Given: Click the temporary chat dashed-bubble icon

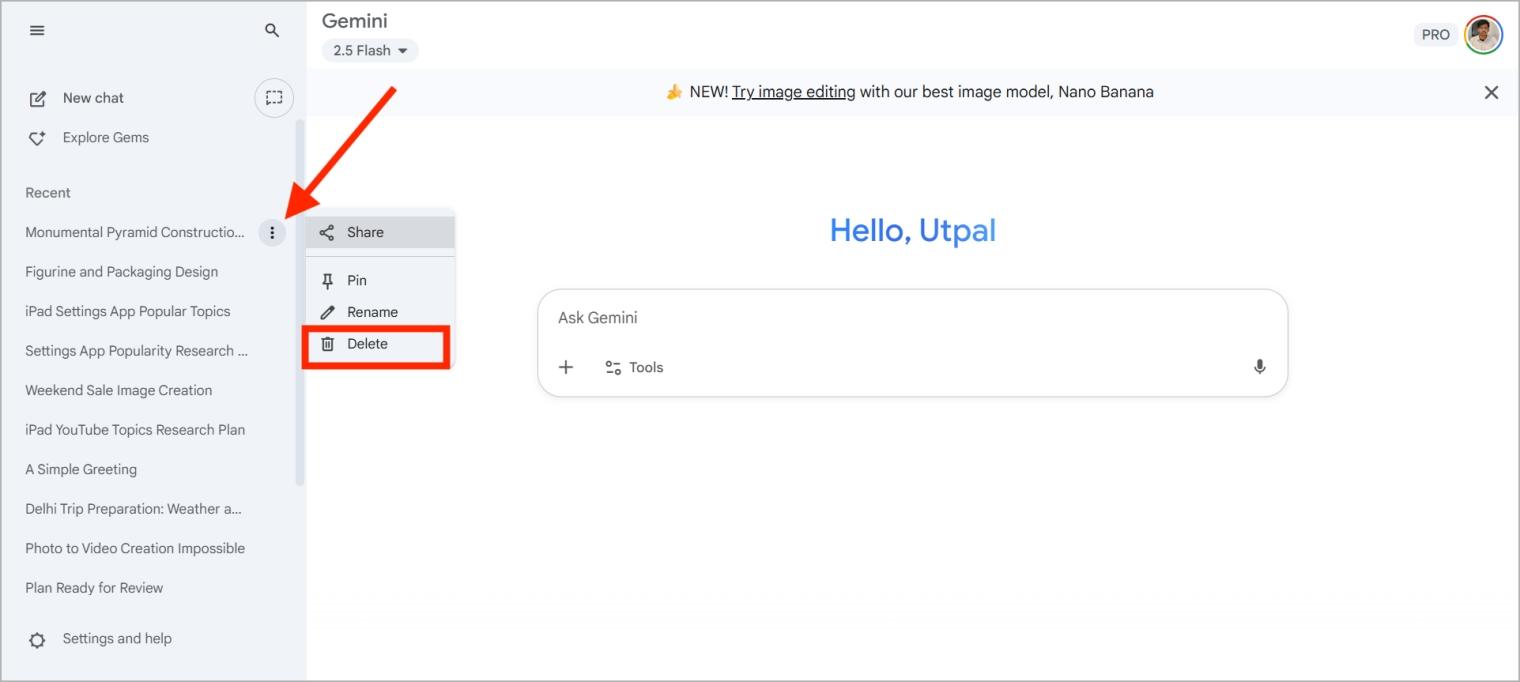Looking at the screenshot, I should (274, 98).
